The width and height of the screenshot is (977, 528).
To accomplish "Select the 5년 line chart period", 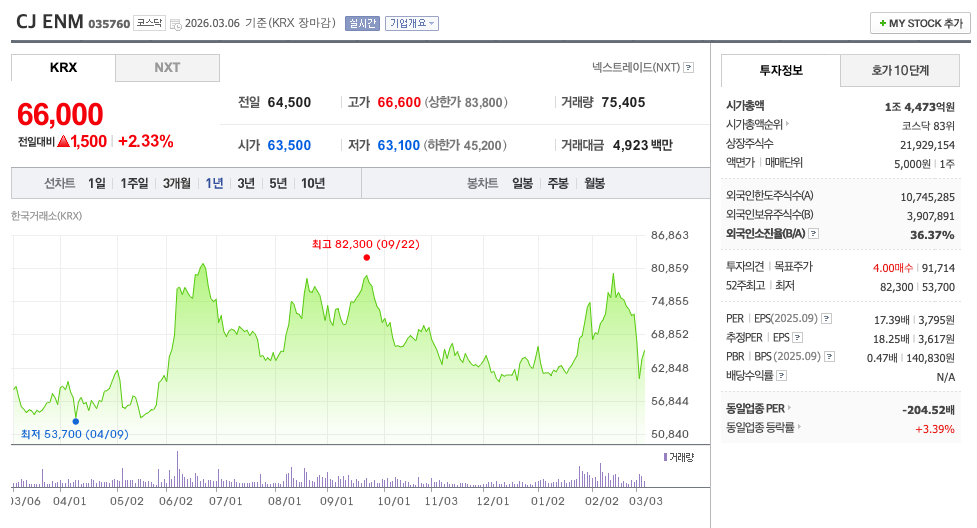I will coord(278,183).
